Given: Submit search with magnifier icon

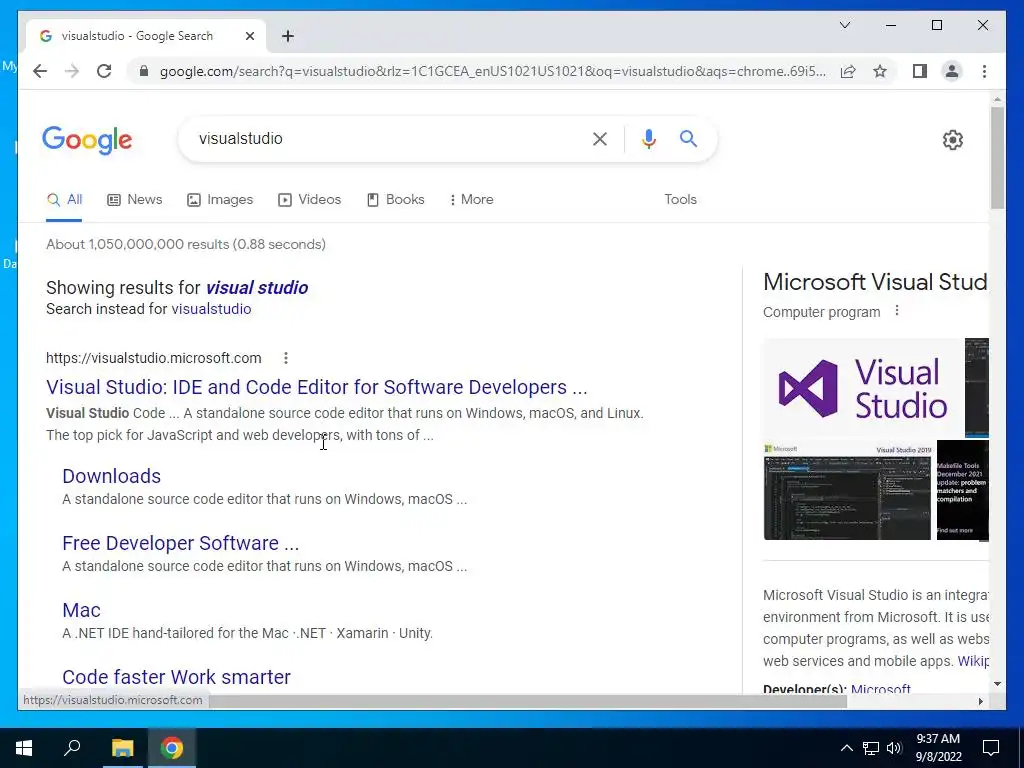Looking at the screenshot, I should 688,138.
